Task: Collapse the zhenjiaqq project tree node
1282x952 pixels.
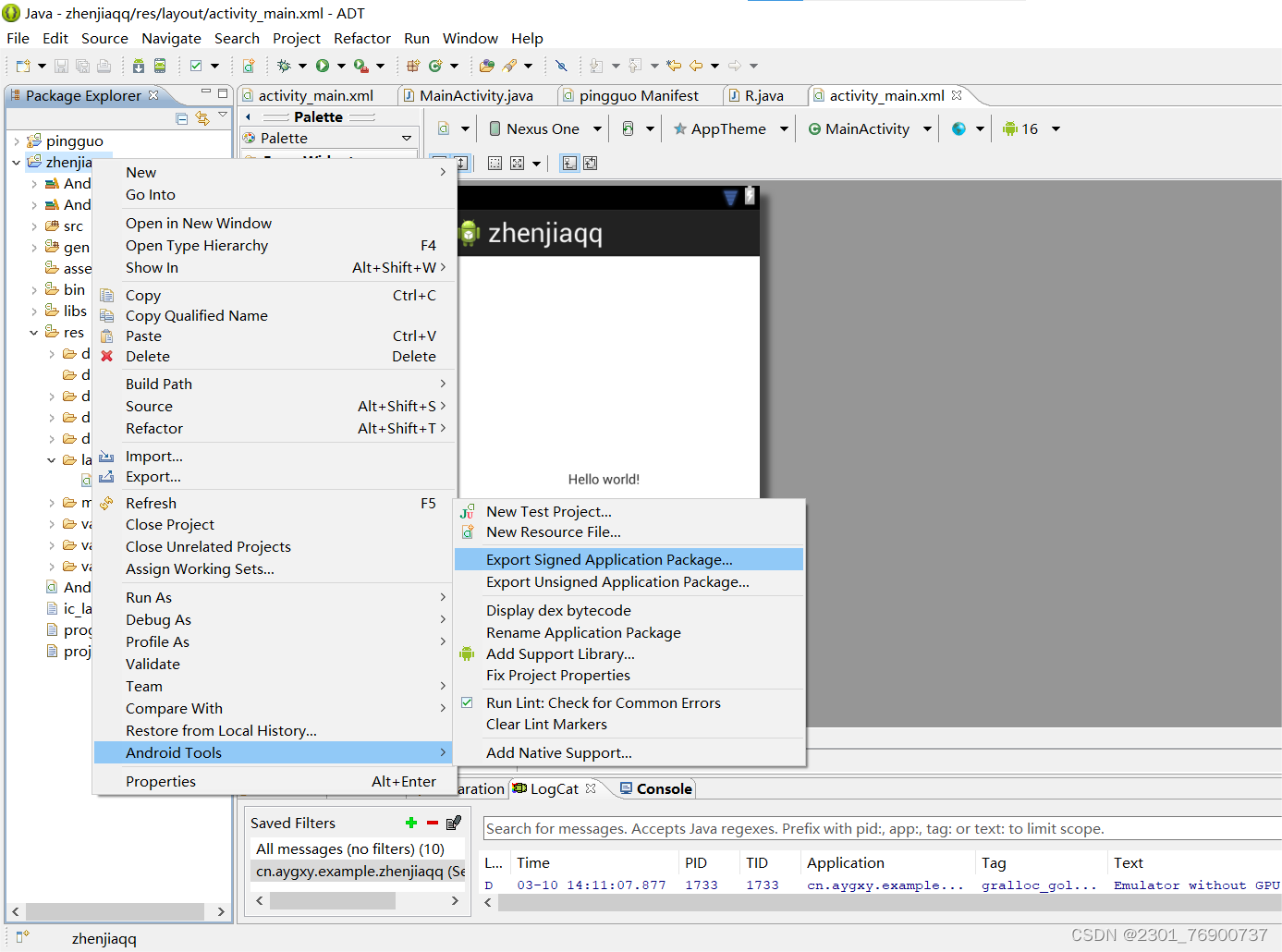Action: [17, 163]
